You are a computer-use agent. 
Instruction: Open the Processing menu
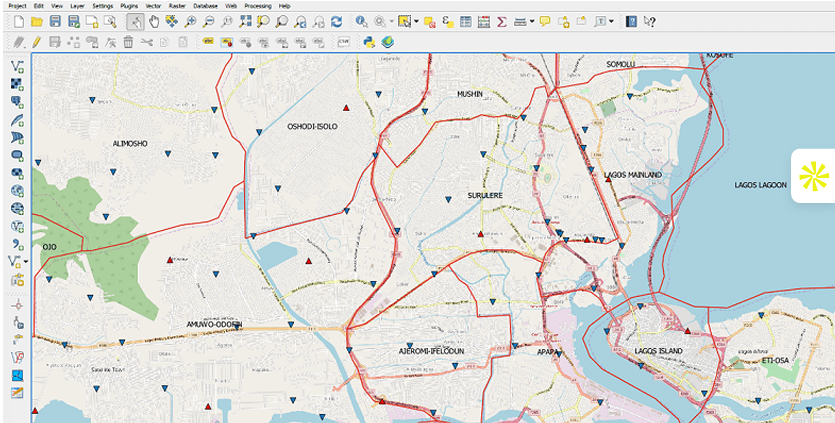tap(257, 6)
